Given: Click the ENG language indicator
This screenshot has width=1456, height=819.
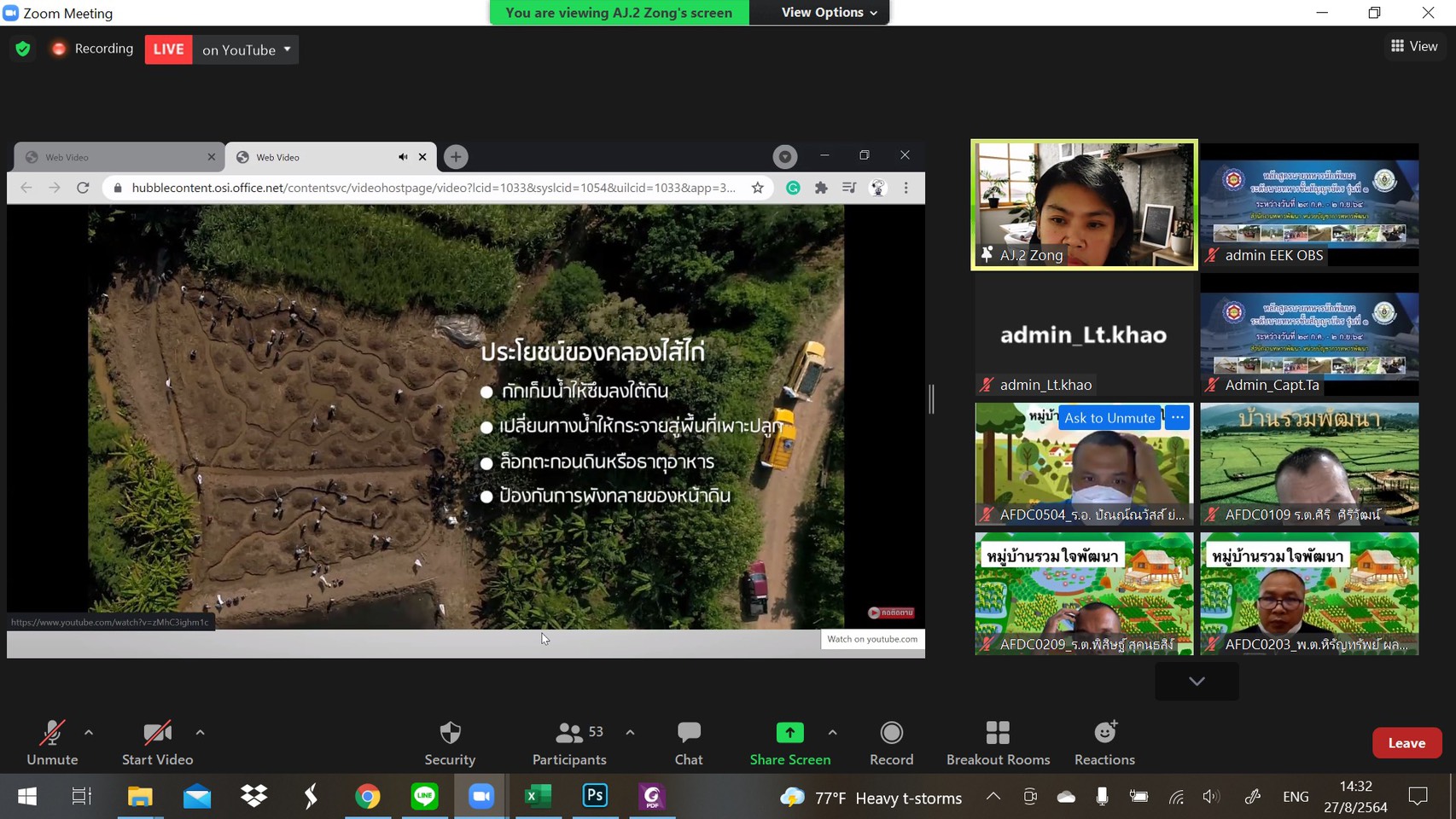Looking at the screenshot, I should click(x=1295, y=796).
